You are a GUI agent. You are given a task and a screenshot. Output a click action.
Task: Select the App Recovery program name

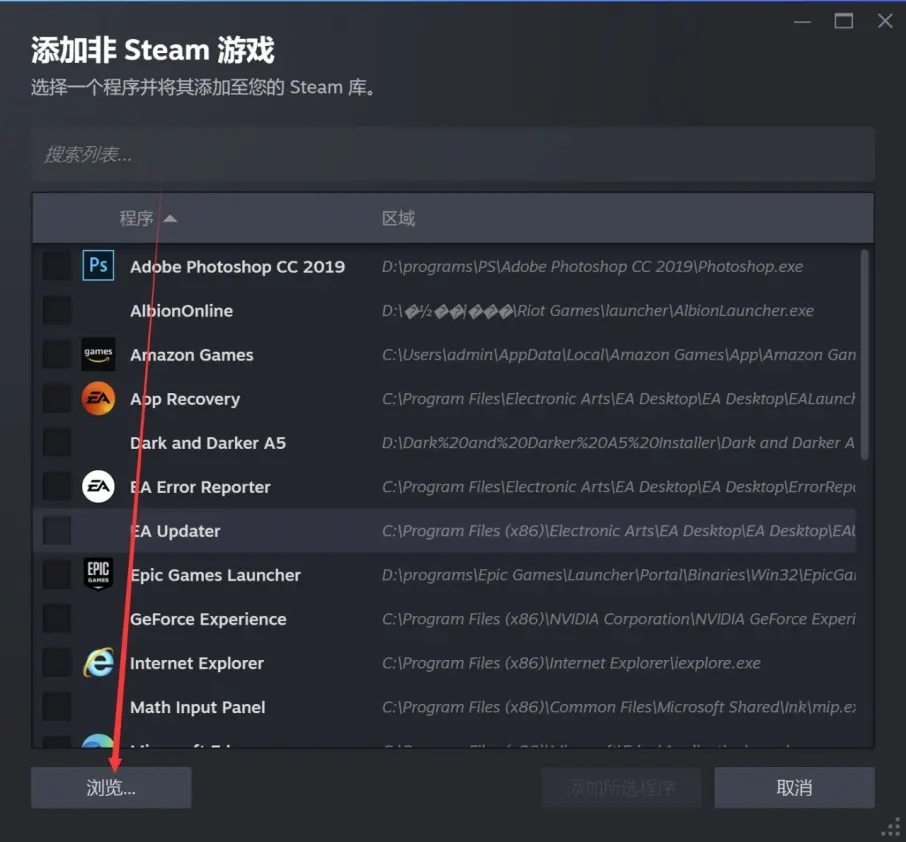click(185, 399)
